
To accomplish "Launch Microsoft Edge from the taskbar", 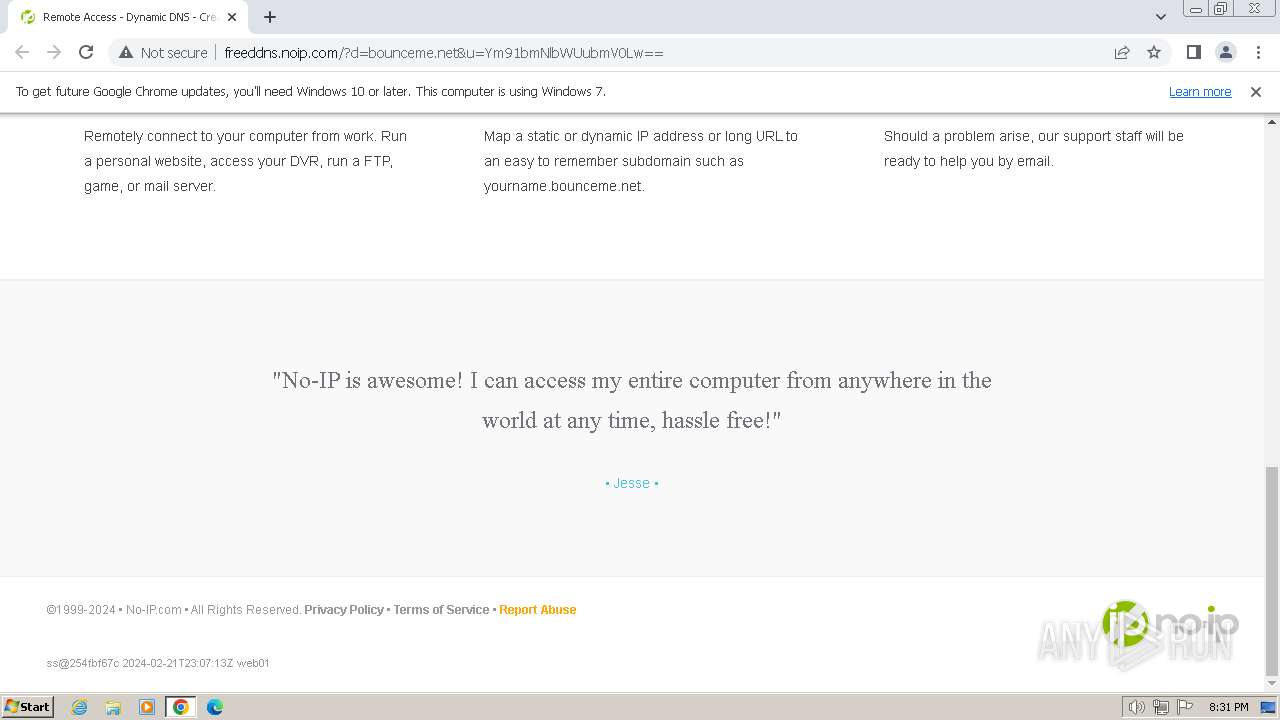I will (x=215, y=707).
